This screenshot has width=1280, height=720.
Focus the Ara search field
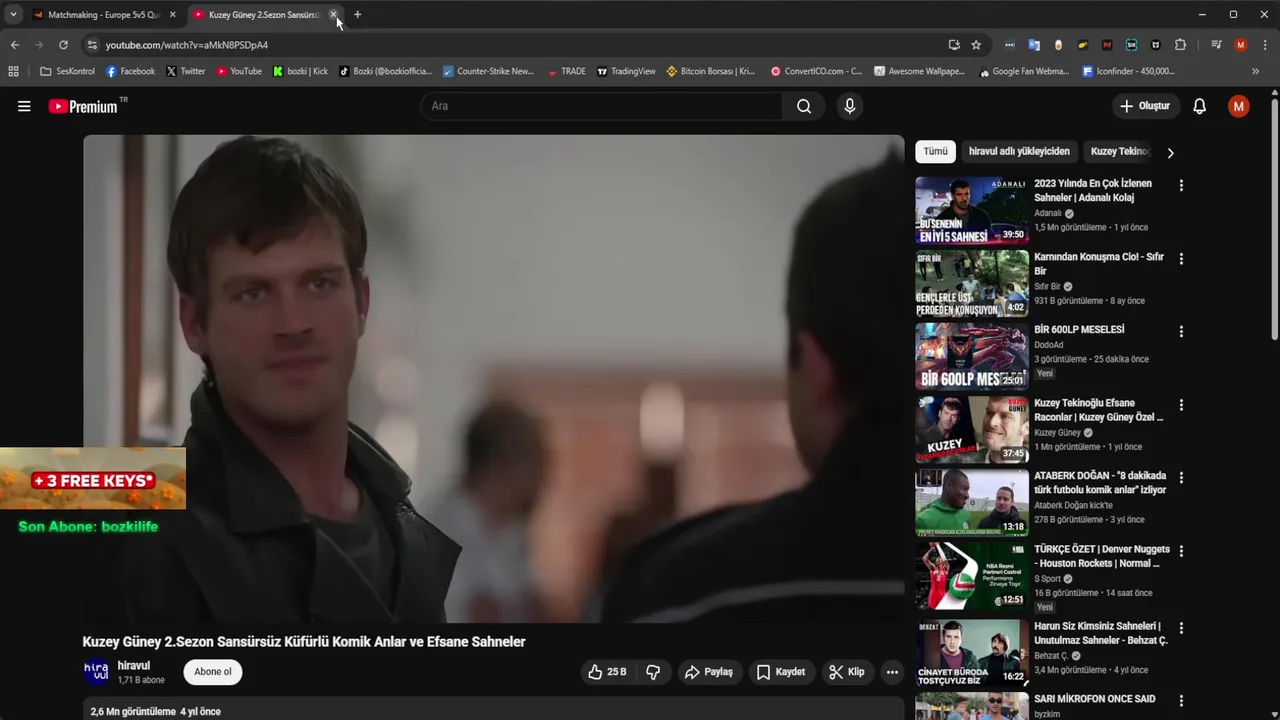(x=601, y=106)
